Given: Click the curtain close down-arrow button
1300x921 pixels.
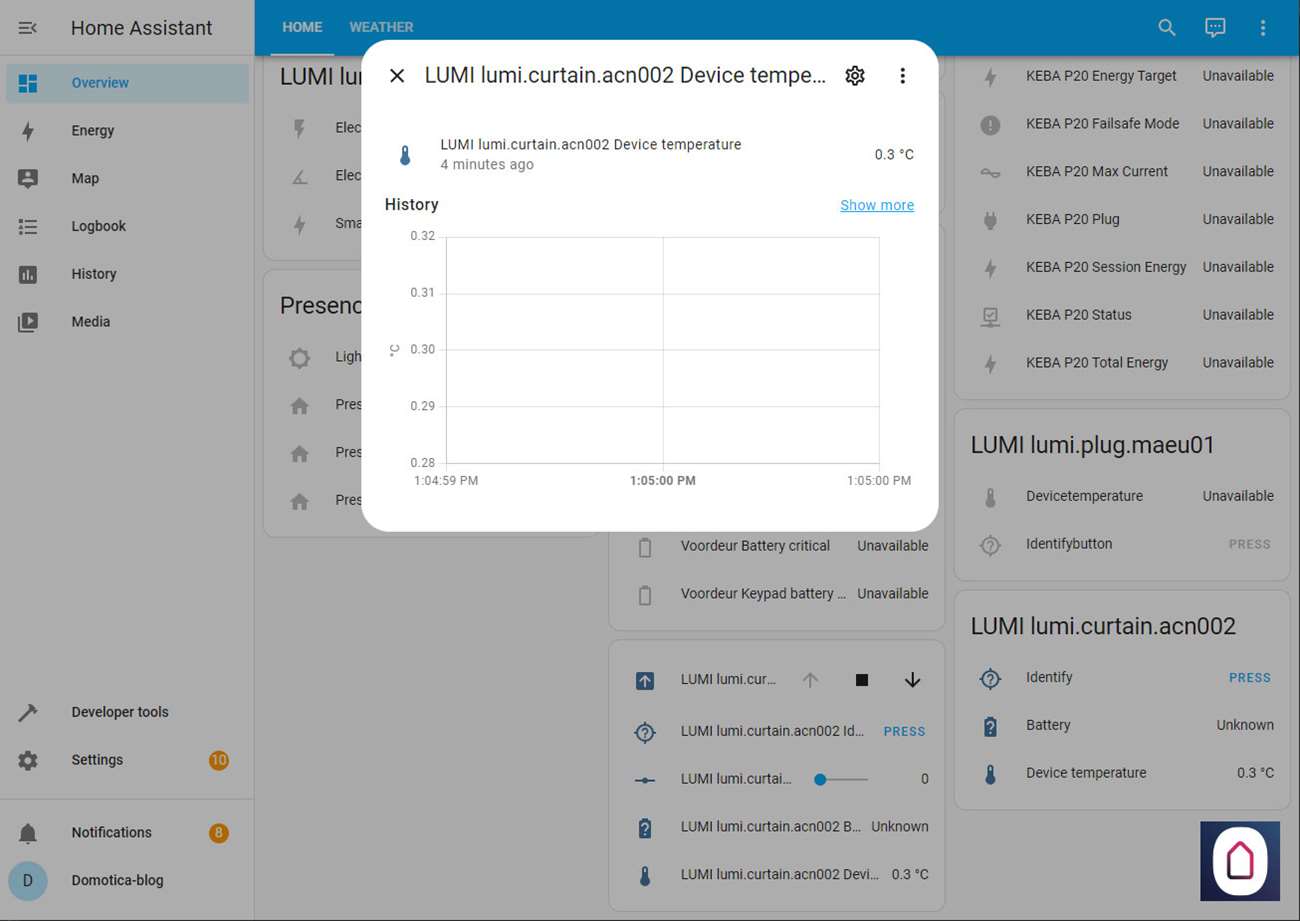Looking at the screenshot, I should pyautogui.click(x=912, y=680).
